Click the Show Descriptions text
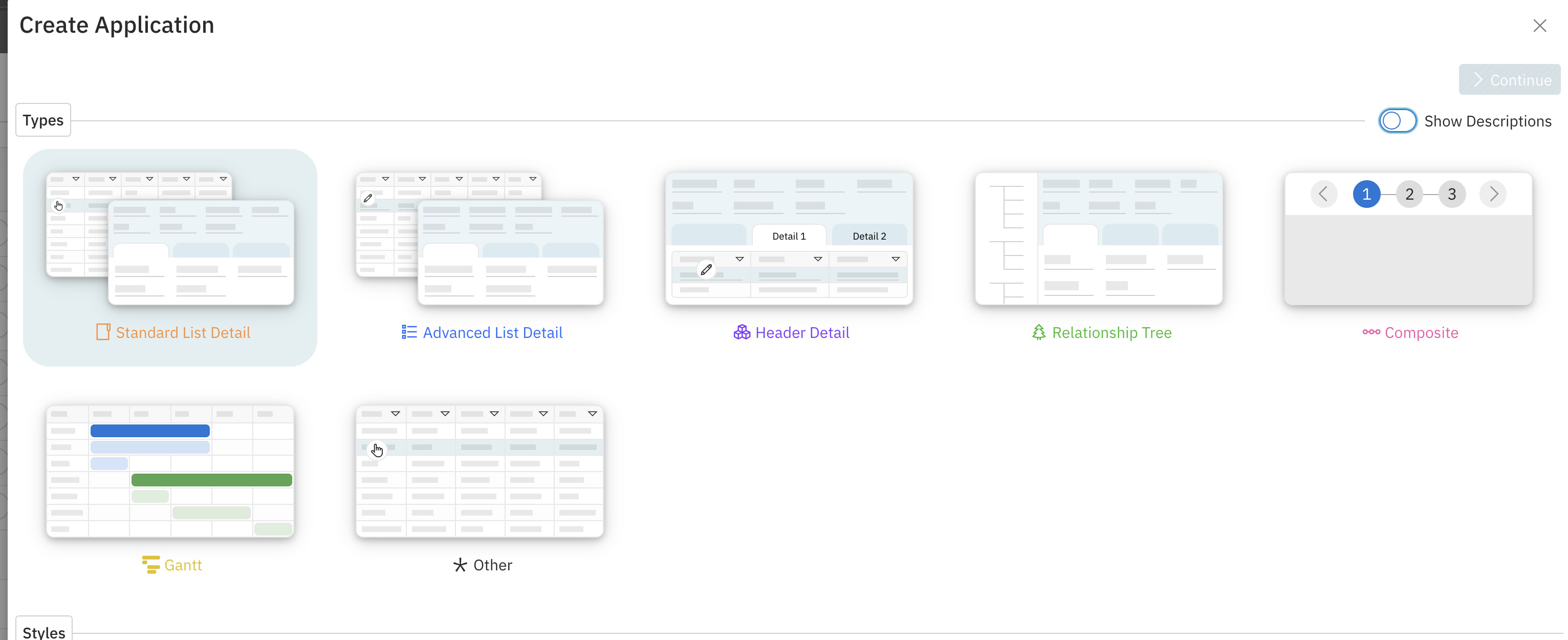The image size is (1568, 640). pos(1488,121)
